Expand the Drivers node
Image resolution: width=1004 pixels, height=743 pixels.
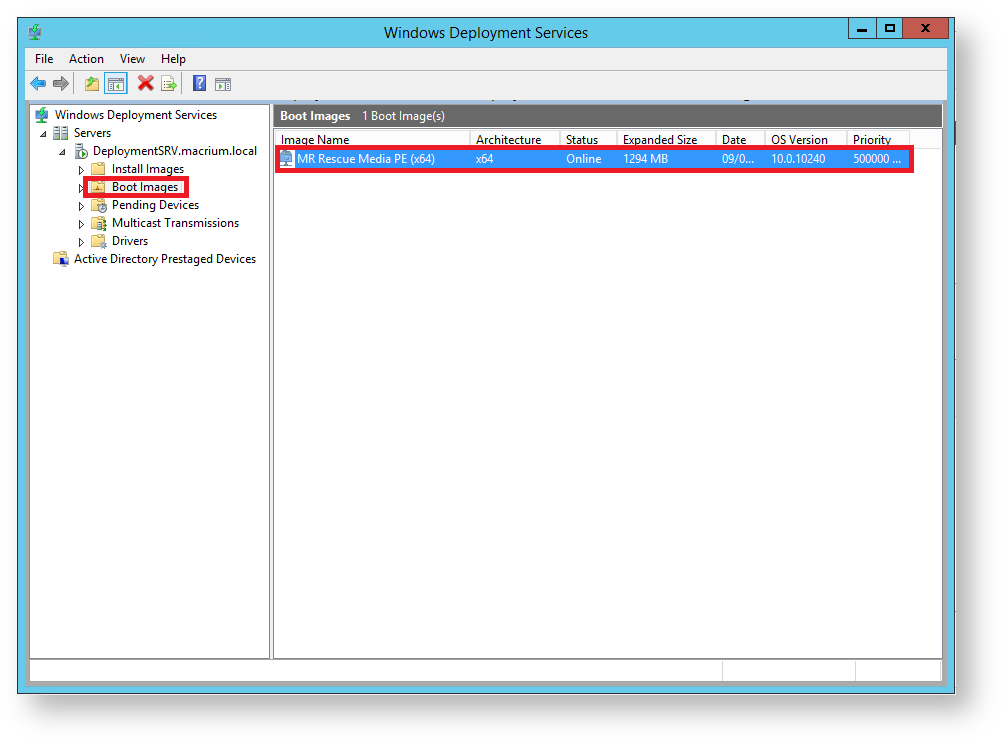(x=81, y=242)
